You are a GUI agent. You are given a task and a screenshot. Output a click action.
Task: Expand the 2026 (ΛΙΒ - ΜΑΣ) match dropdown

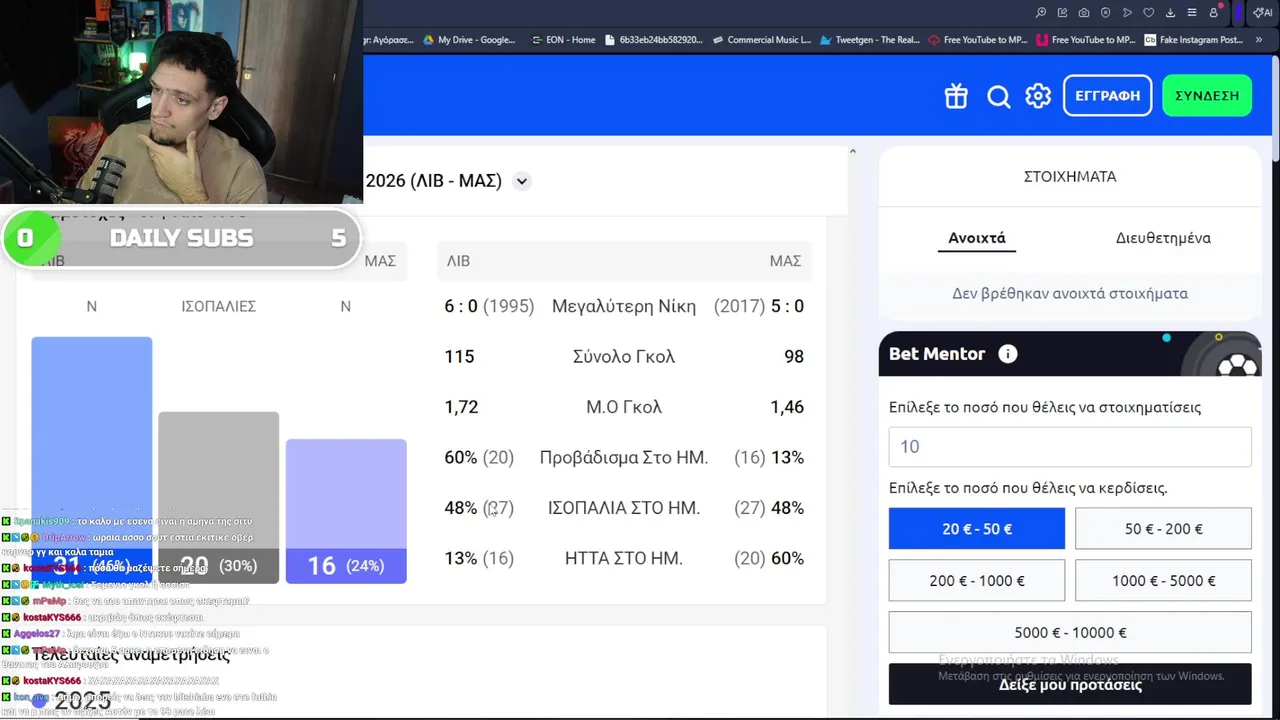521,181
